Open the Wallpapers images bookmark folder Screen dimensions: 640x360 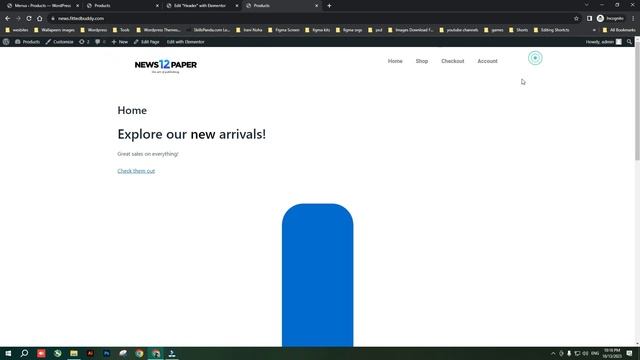[54, 30]
